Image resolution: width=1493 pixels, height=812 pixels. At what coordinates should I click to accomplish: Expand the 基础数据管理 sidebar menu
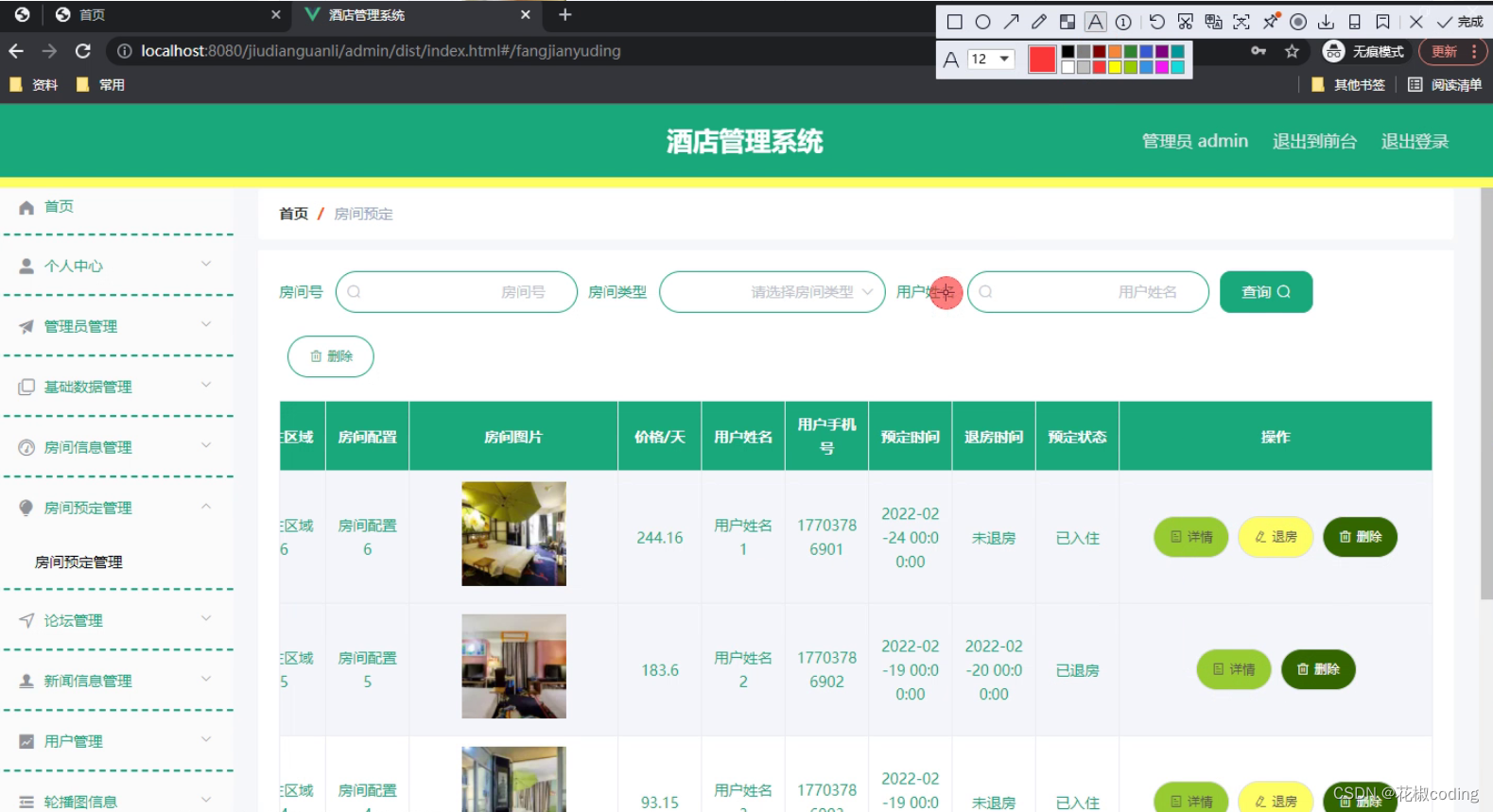118,387
